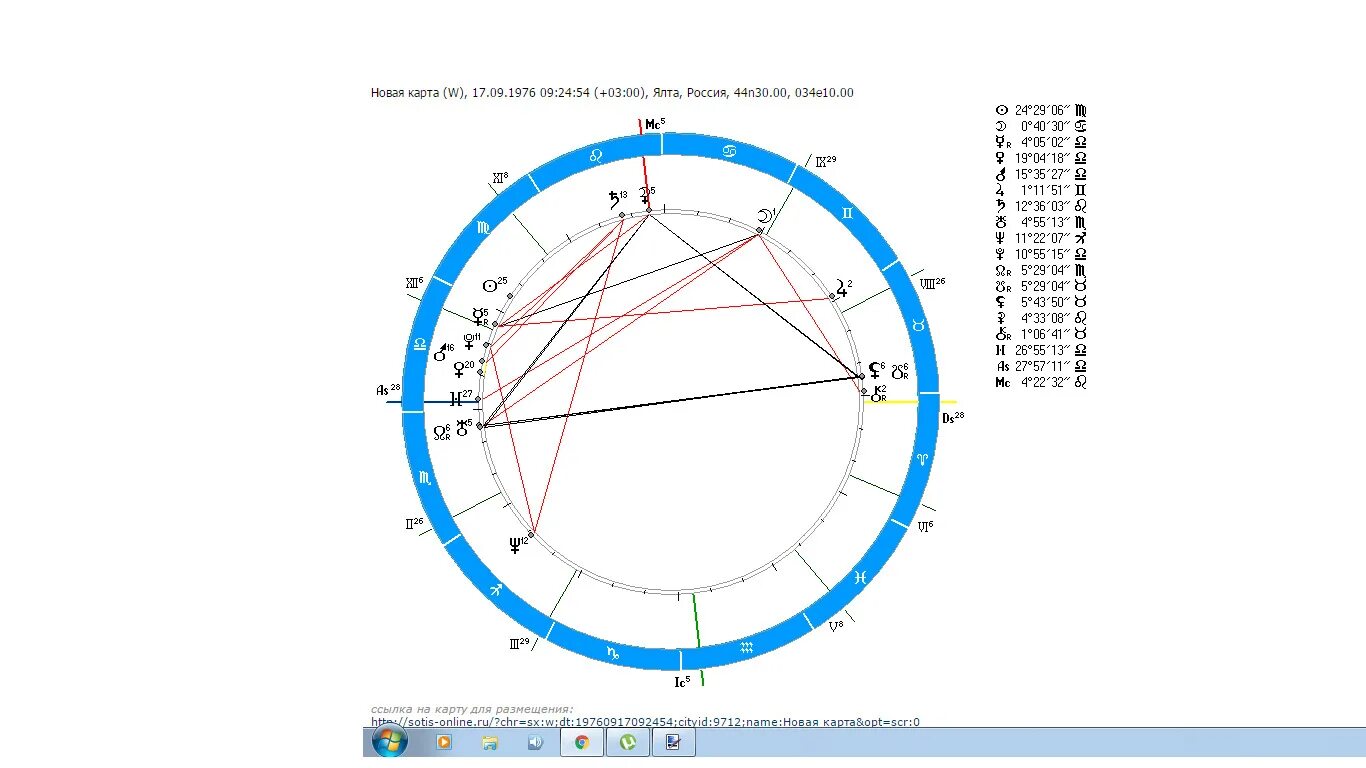Image resolution: width=1366 pixels, height=768 pixels.
Task: Click the Ic5 label at chart bottom
Action: point(682,682)
